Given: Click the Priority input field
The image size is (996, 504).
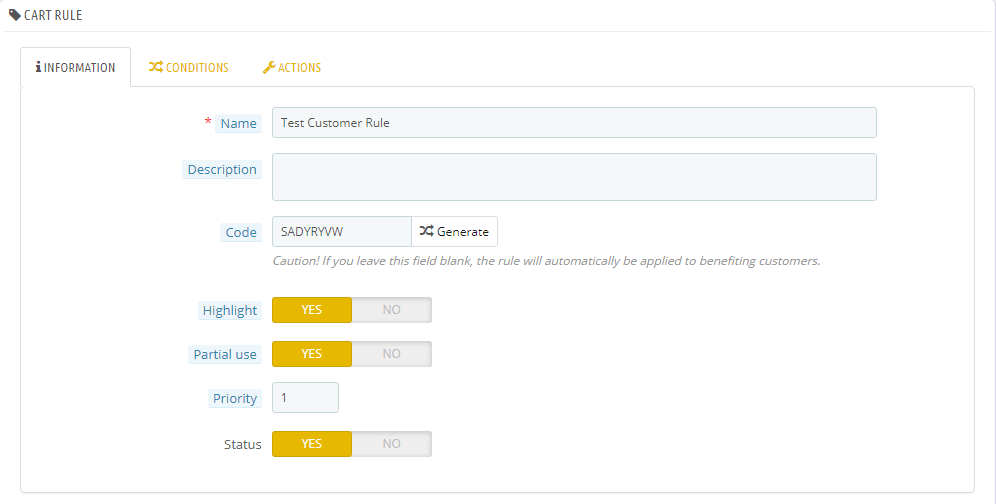Looking at the screenshot, I should click(x=306, y=397).
